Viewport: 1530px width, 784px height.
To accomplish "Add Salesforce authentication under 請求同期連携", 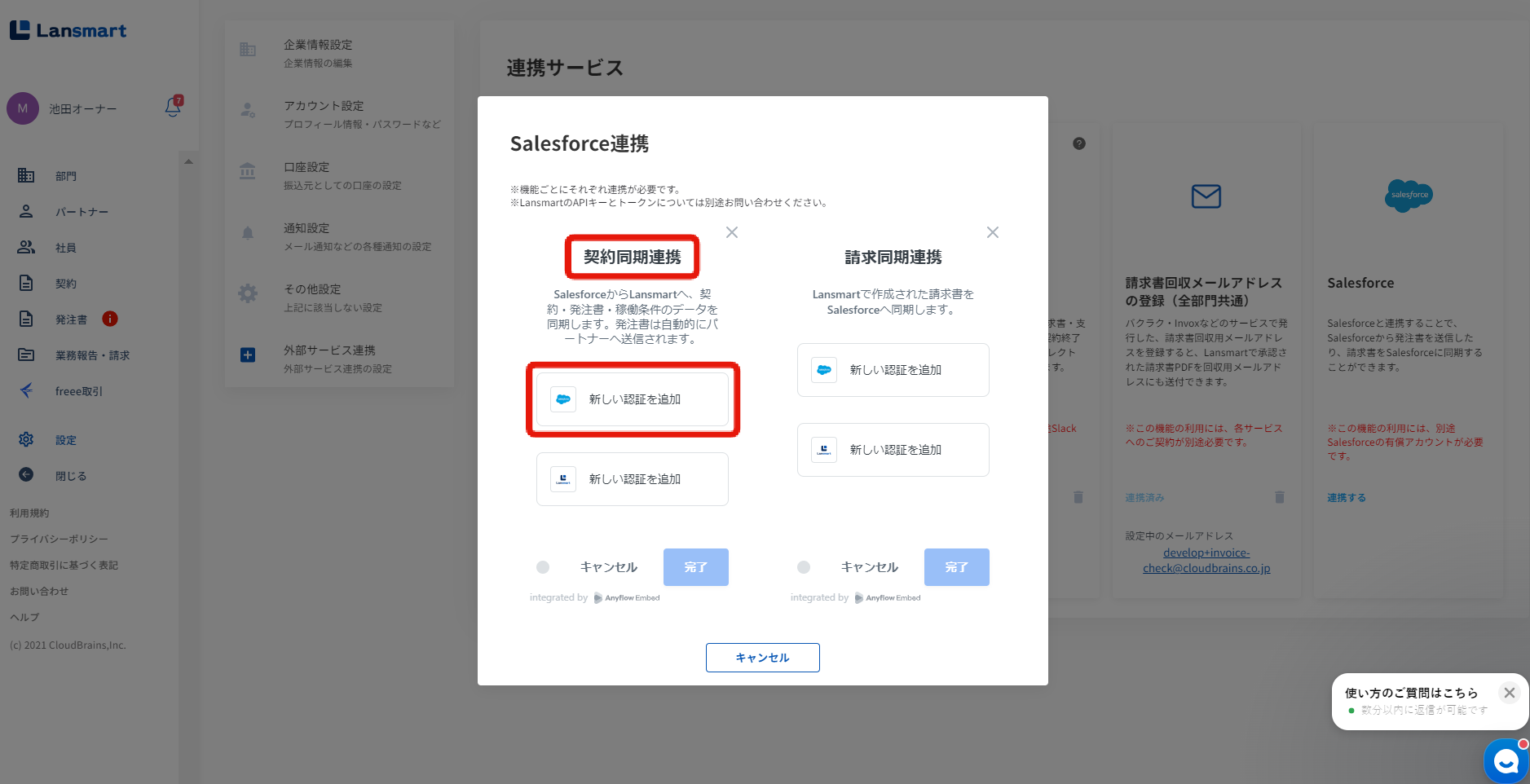I will point(893,370).
